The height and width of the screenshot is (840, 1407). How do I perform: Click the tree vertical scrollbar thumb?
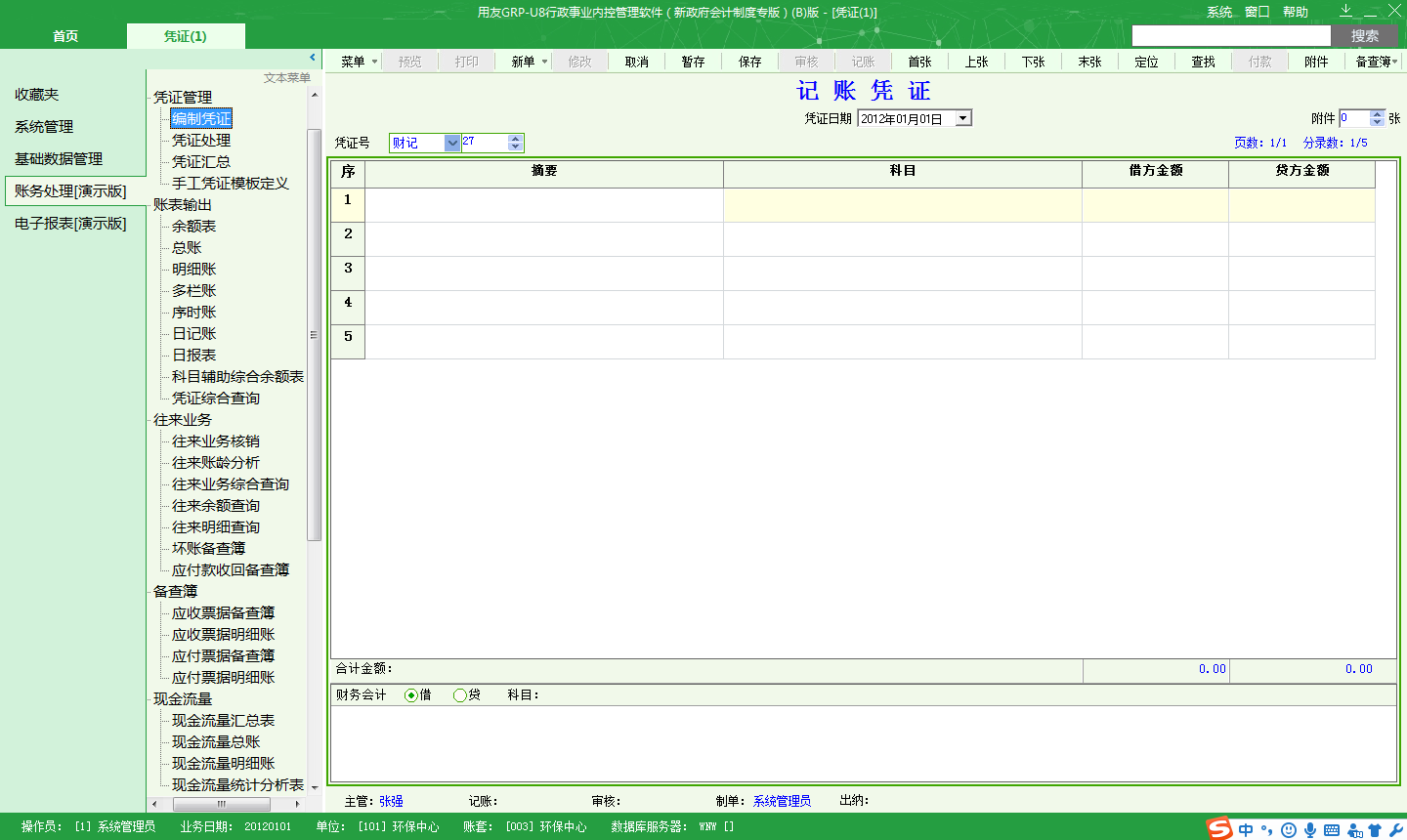coord(314,334)
